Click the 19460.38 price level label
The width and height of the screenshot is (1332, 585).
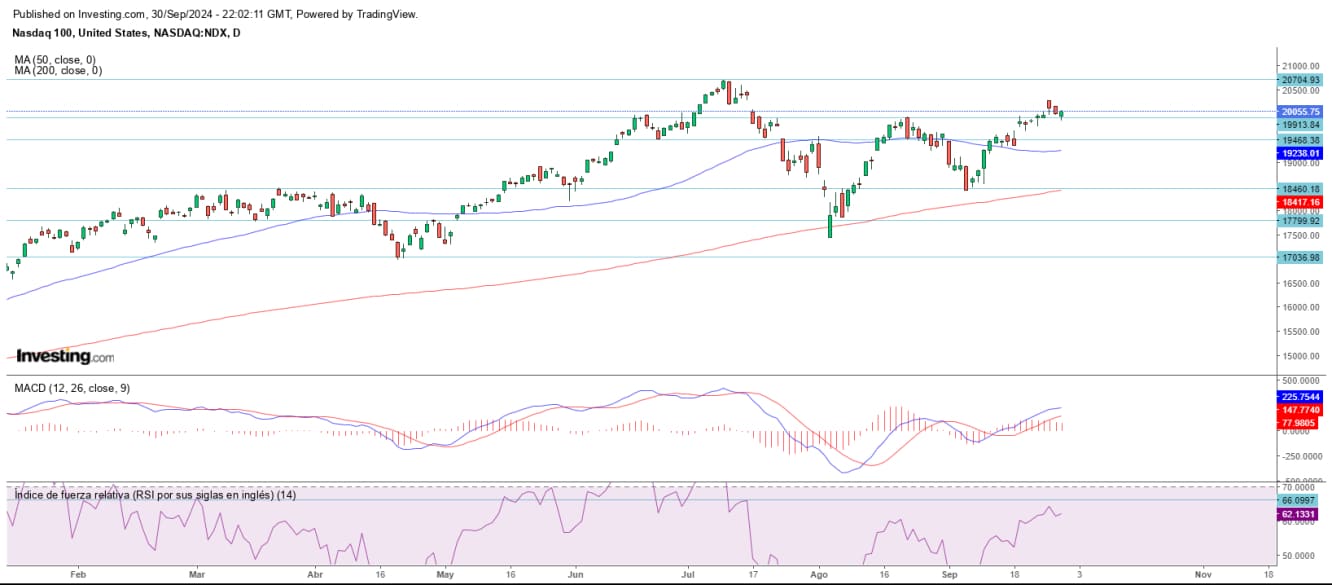tap(1300, 140)
